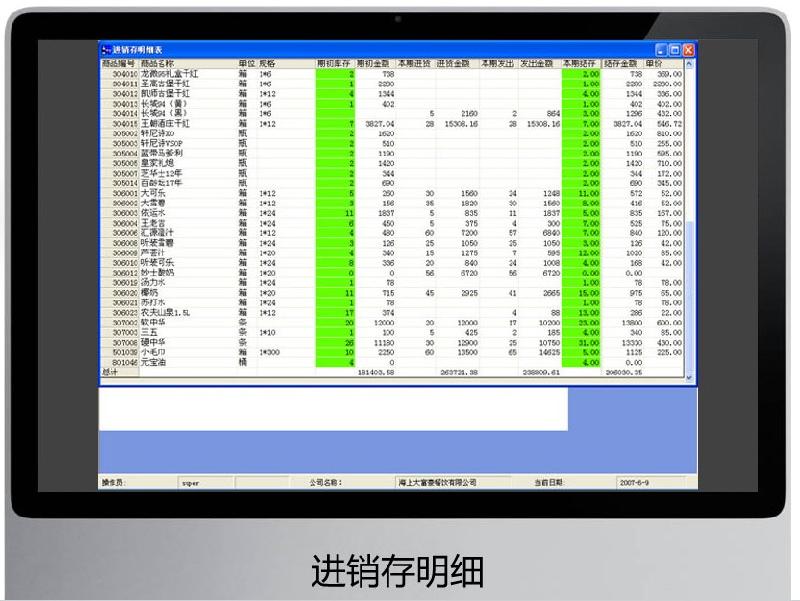Close the 进销存明细表 window
Image resolution: width=800 pixels, height=601 pixels.
(688, 49)
